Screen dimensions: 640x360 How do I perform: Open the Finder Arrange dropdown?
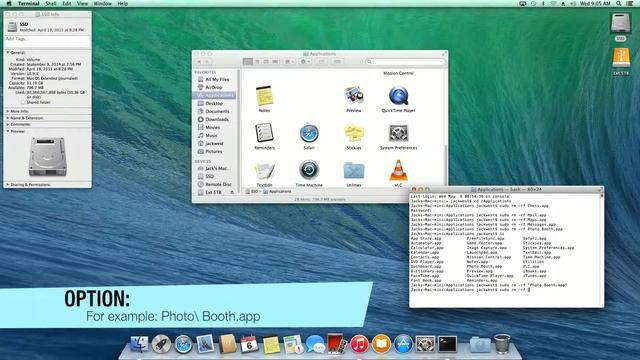(x=289, y=62)
